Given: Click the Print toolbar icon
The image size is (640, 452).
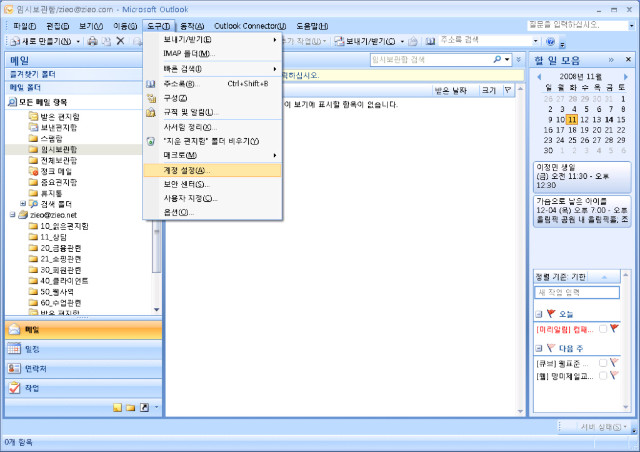Looking at the screenshot, I should pos(93,41).
